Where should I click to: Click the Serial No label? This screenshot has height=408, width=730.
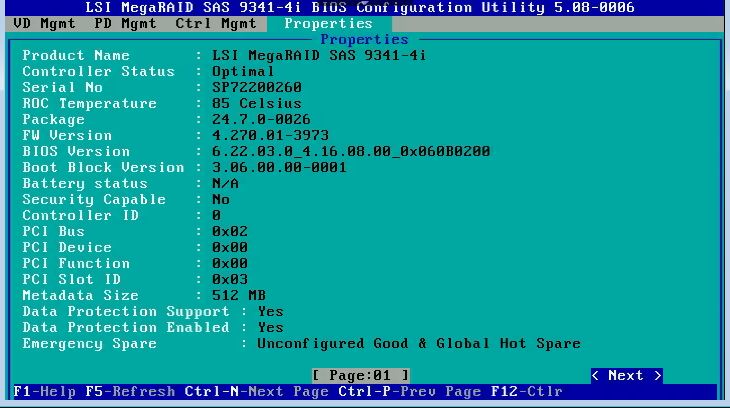tap(62, 87)
